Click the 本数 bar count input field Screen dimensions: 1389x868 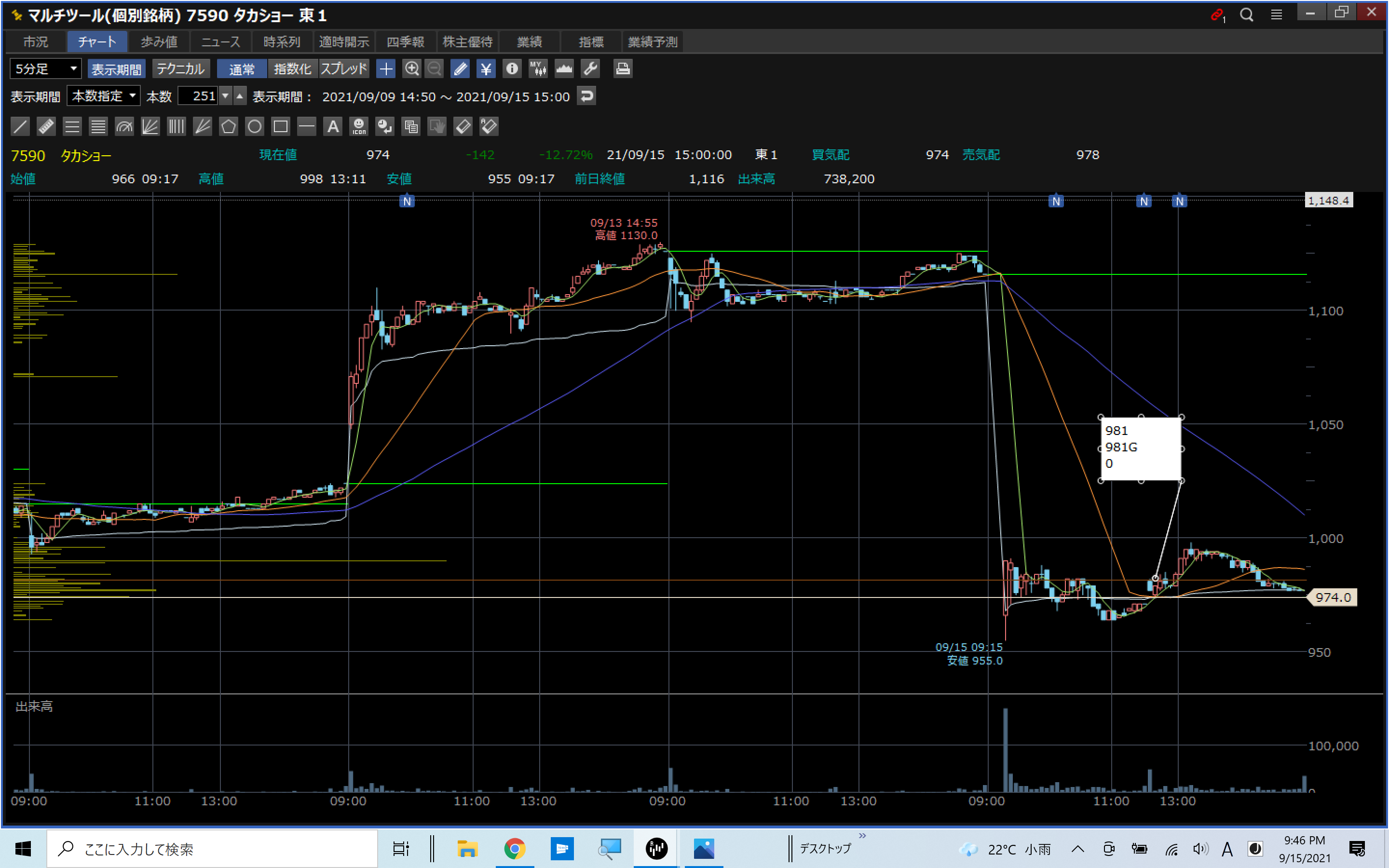[x=198, y=96]
